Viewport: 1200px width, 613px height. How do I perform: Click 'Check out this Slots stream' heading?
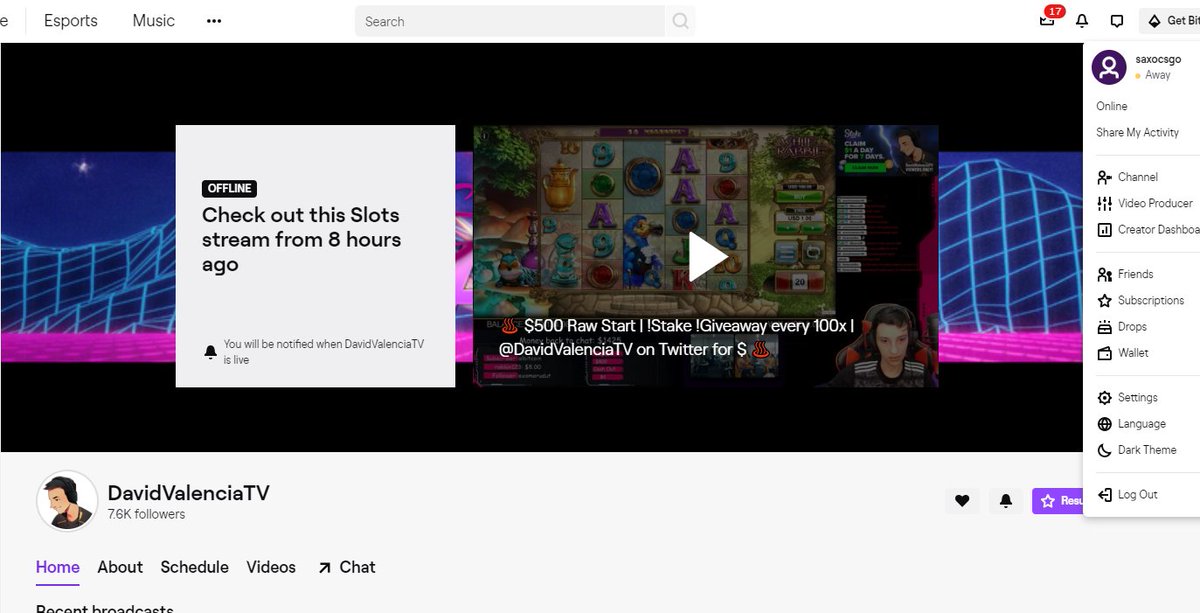[301, 240]
